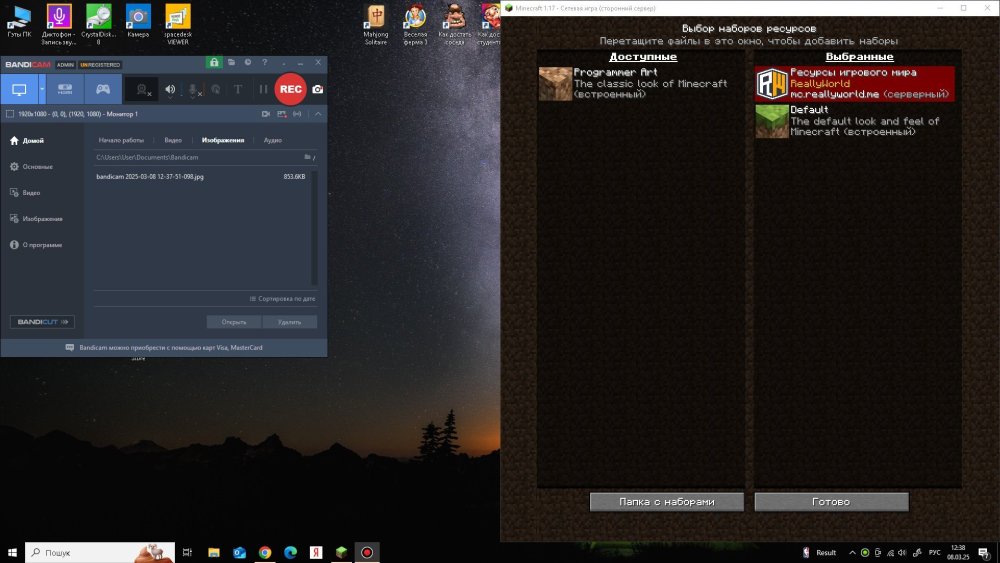This screenshot has height=563, width=1000.
Task: Select HDMI device recording mode
Action: pyautogui.click(x=65, y=89)
